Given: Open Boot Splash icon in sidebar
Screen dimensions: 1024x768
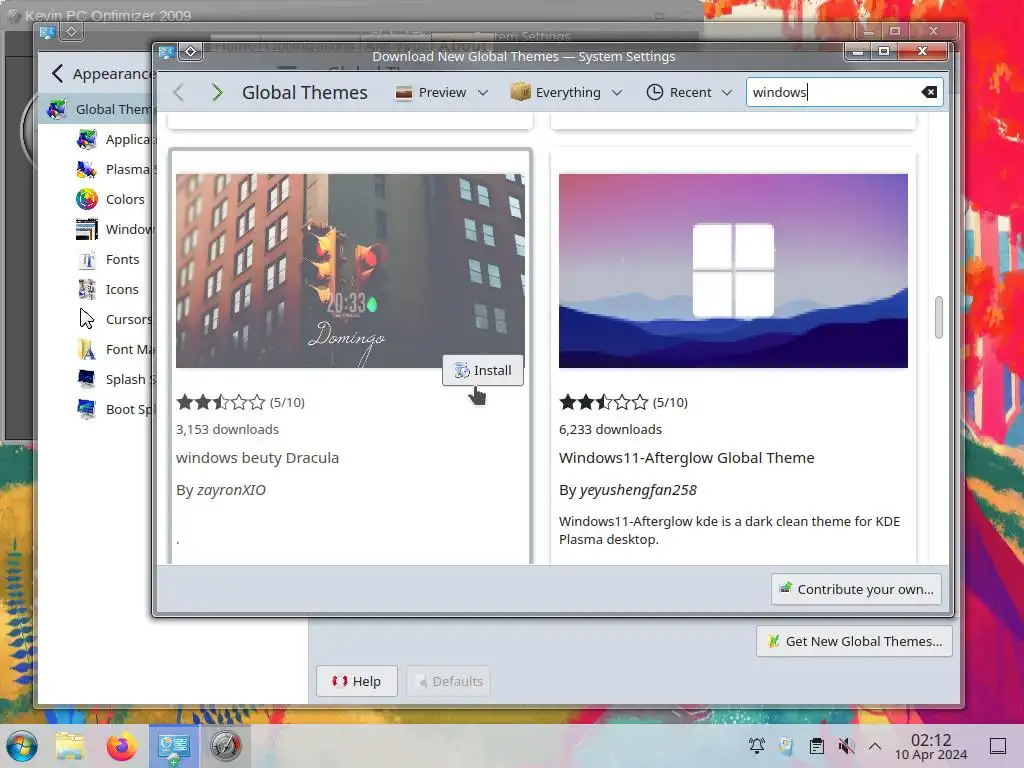Looking at the screenshot, I should (87, 409).
